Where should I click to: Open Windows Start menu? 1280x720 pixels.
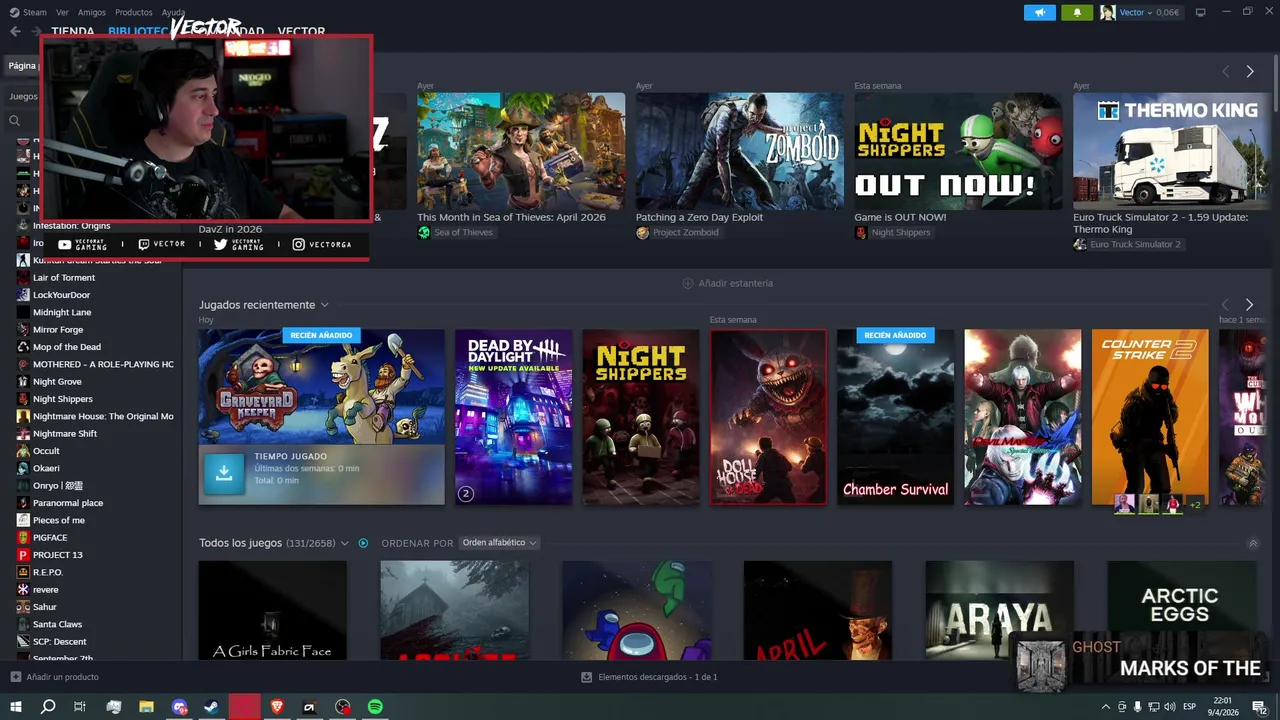click(x=16, y=707)
